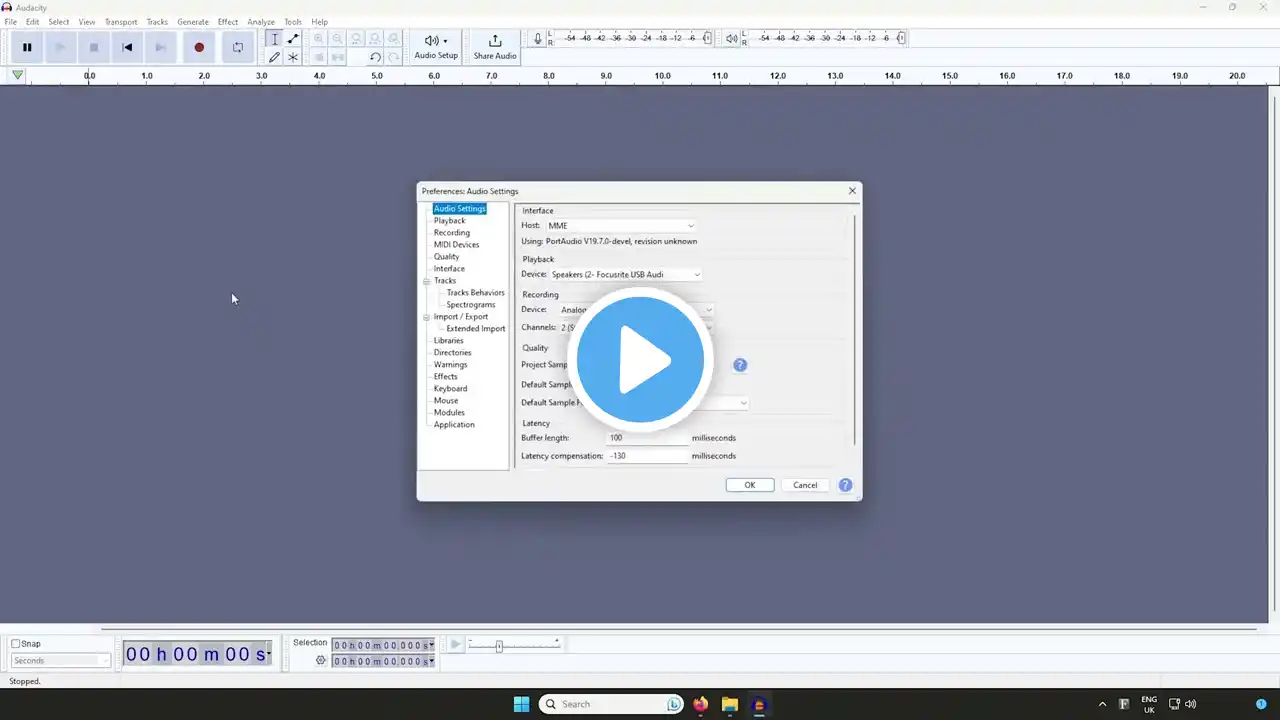The image size is (1280, 720).
Task: Click the red Record button
Action: 199,47
